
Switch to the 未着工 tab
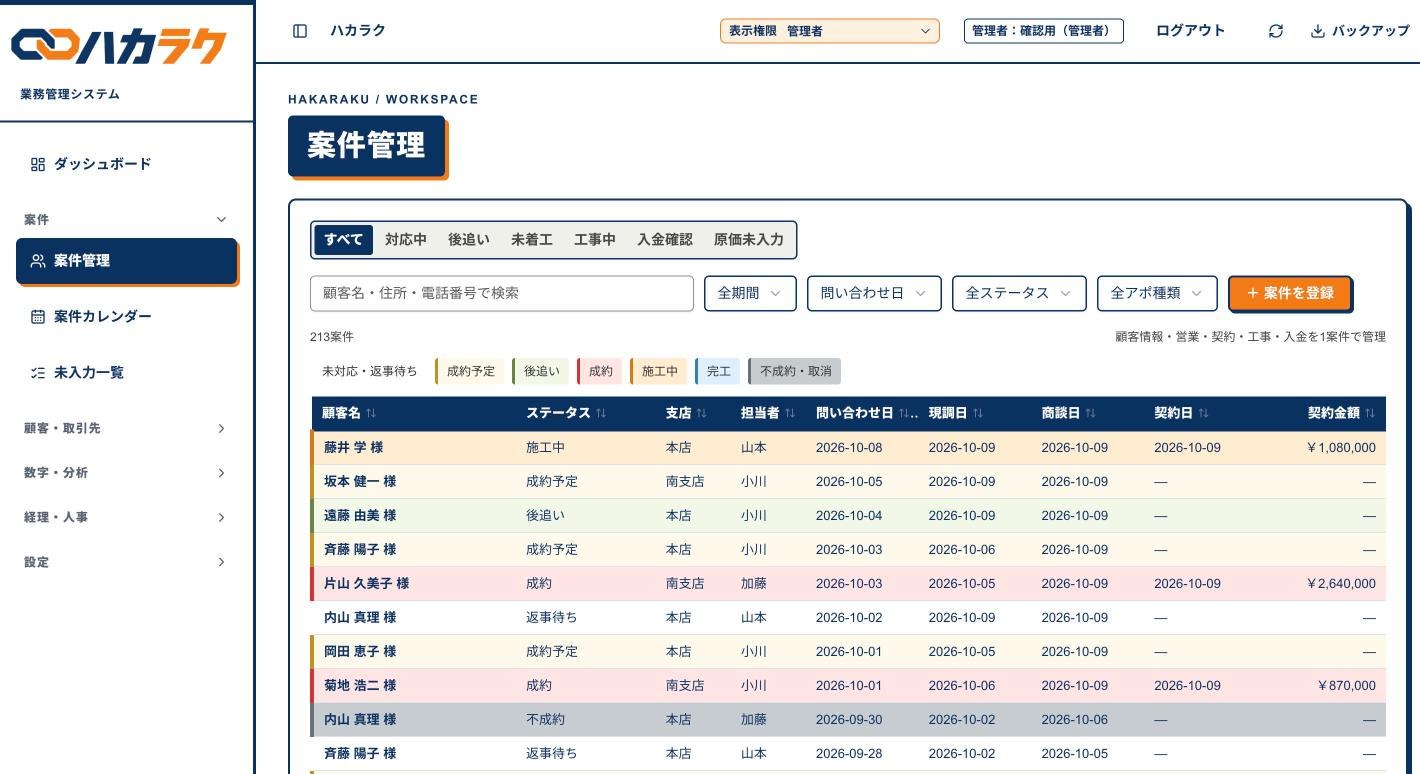pos(532,240)
